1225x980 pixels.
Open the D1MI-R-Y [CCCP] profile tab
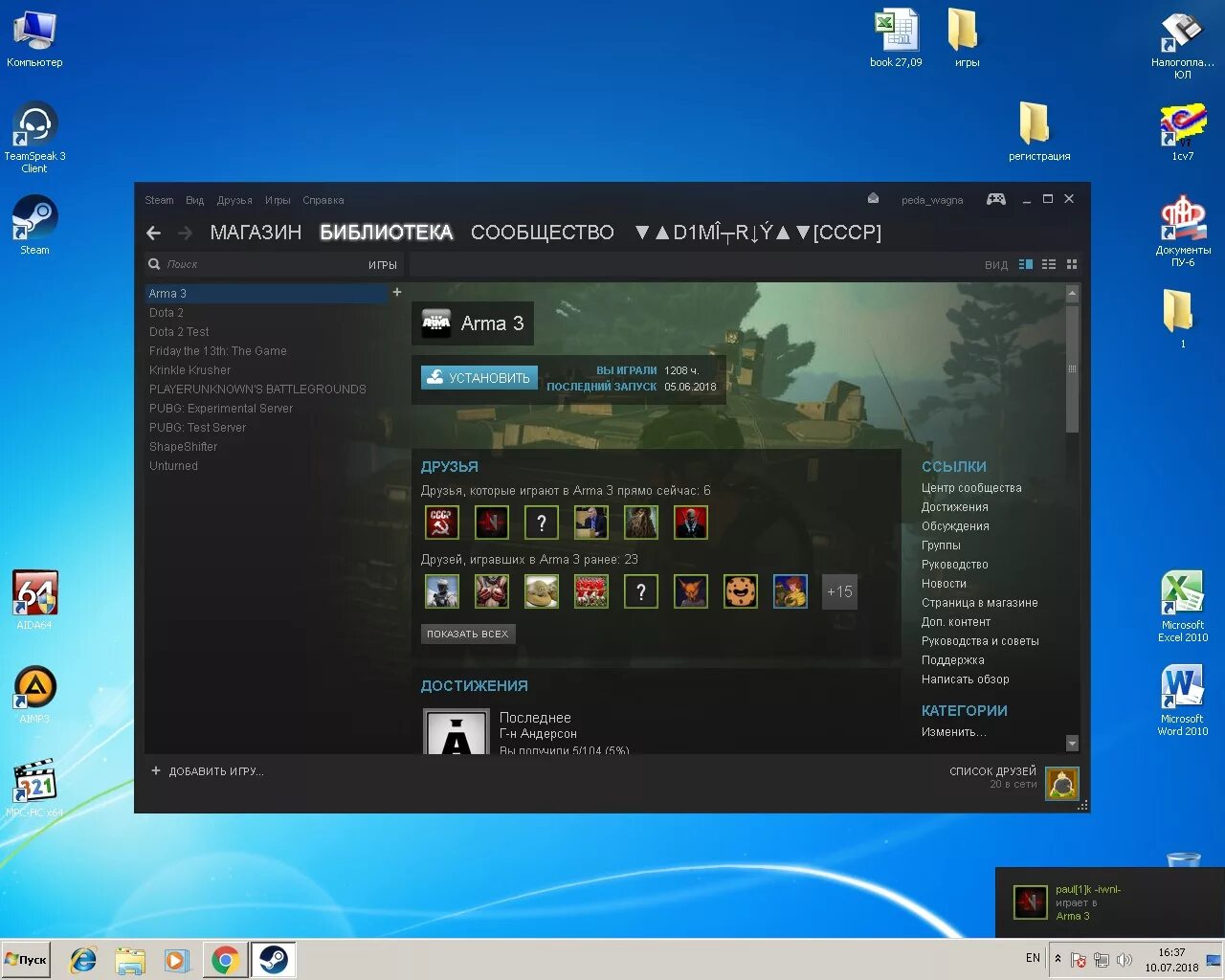pyautogui.click(x=758, y=233)
